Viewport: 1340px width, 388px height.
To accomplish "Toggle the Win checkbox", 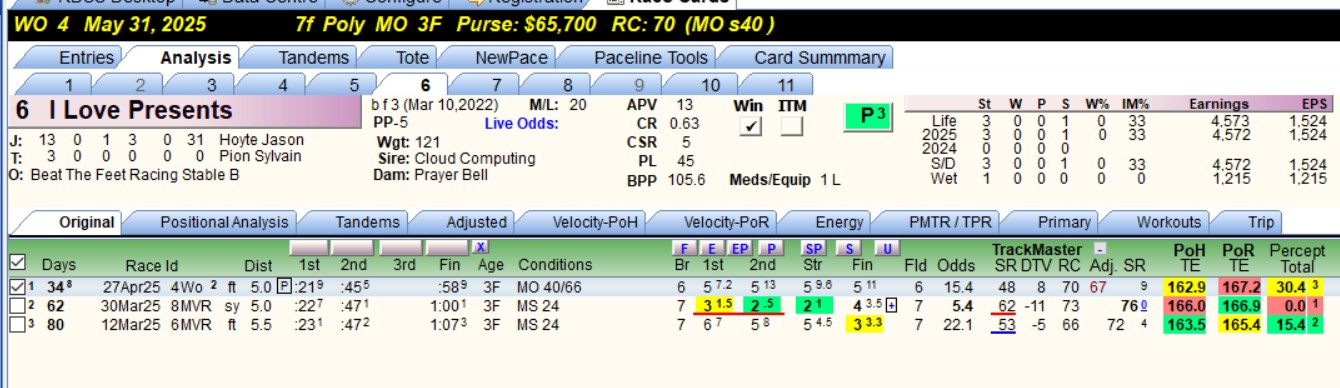I will point(750,126).
